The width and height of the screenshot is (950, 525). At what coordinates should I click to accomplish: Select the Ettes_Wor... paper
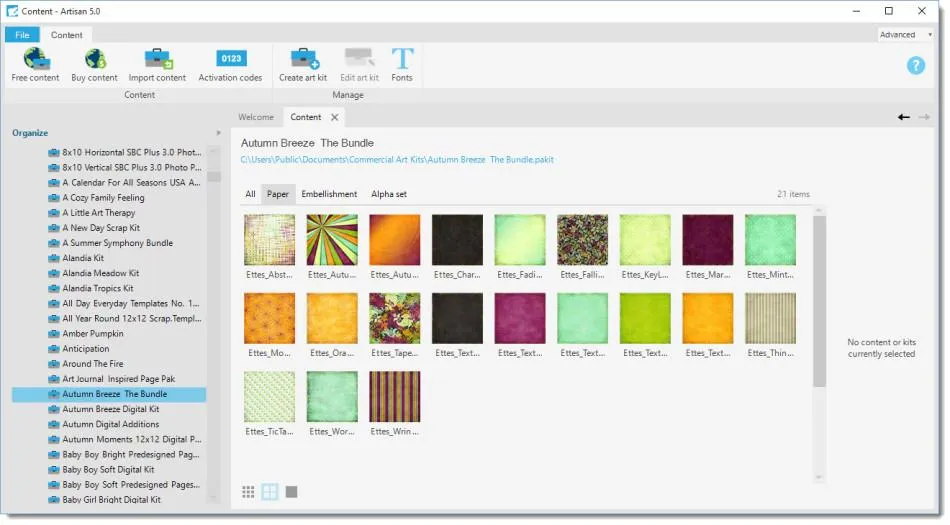(x=332, y=397)
